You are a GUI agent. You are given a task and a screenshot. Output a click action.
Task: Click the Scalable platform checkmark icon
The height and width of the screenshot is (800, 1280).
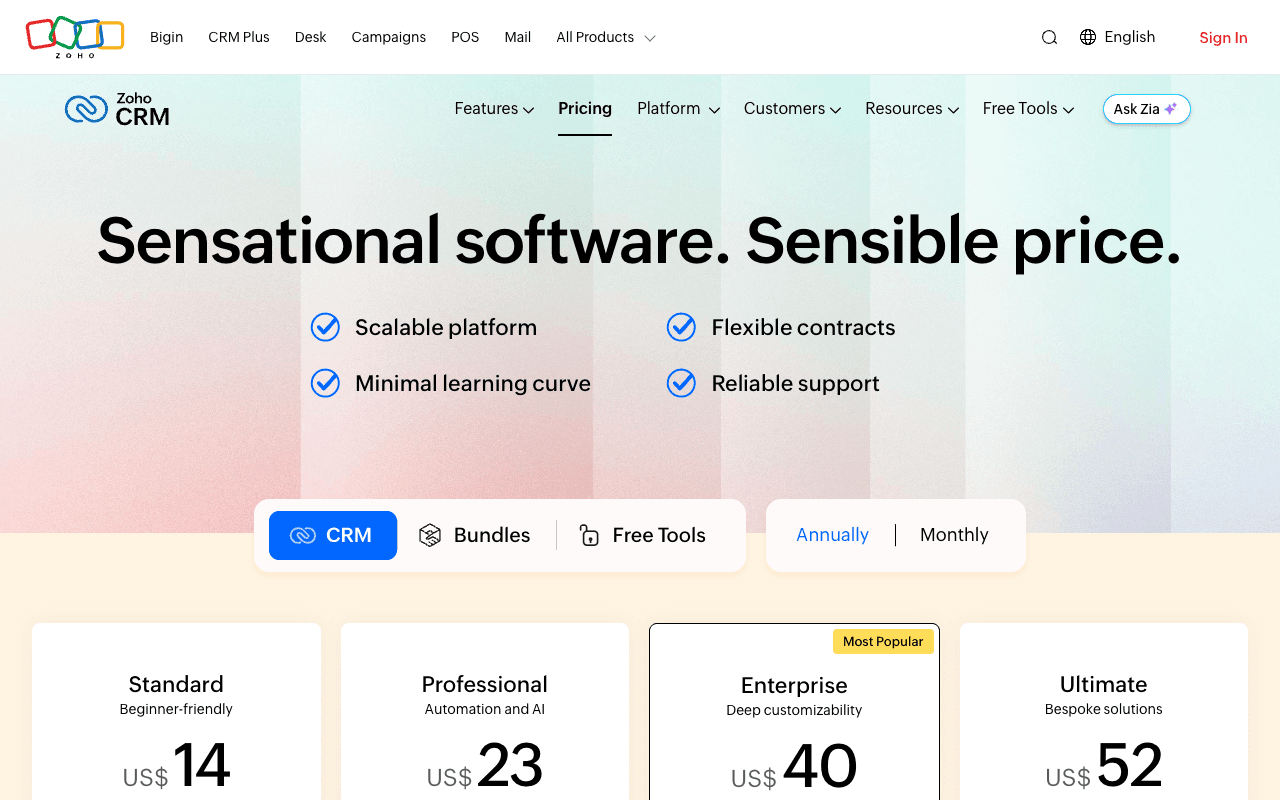point(325,327)
